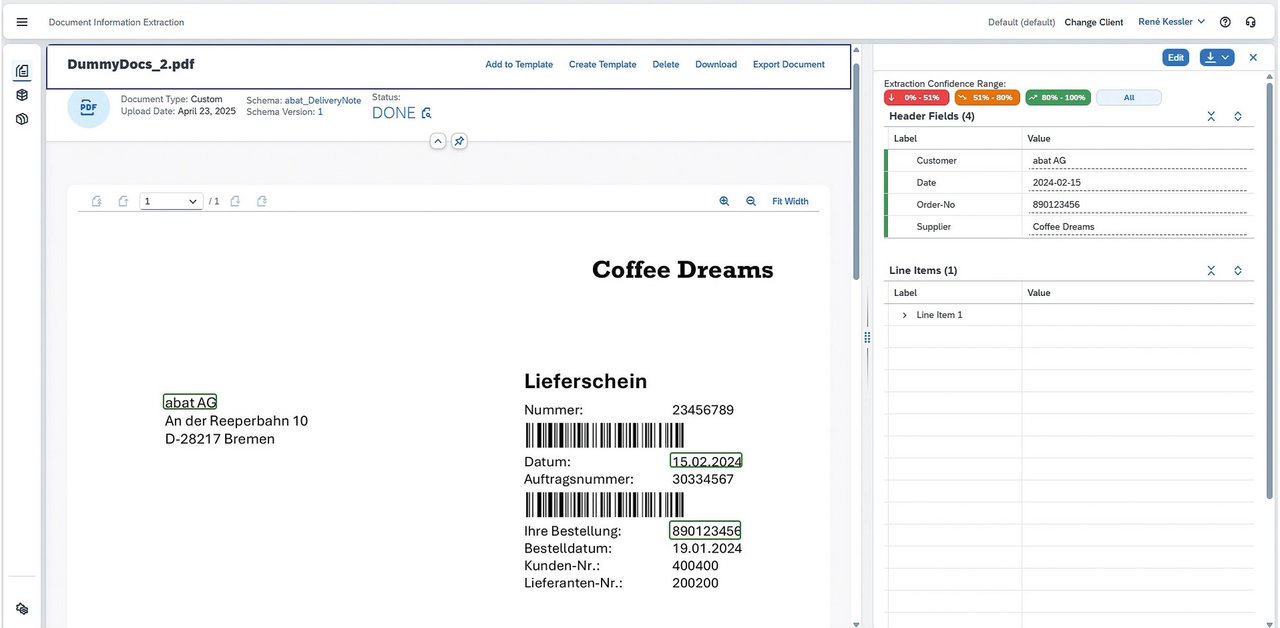Open the download split button arrow
1280x628 pixels.
[1226, 58]
